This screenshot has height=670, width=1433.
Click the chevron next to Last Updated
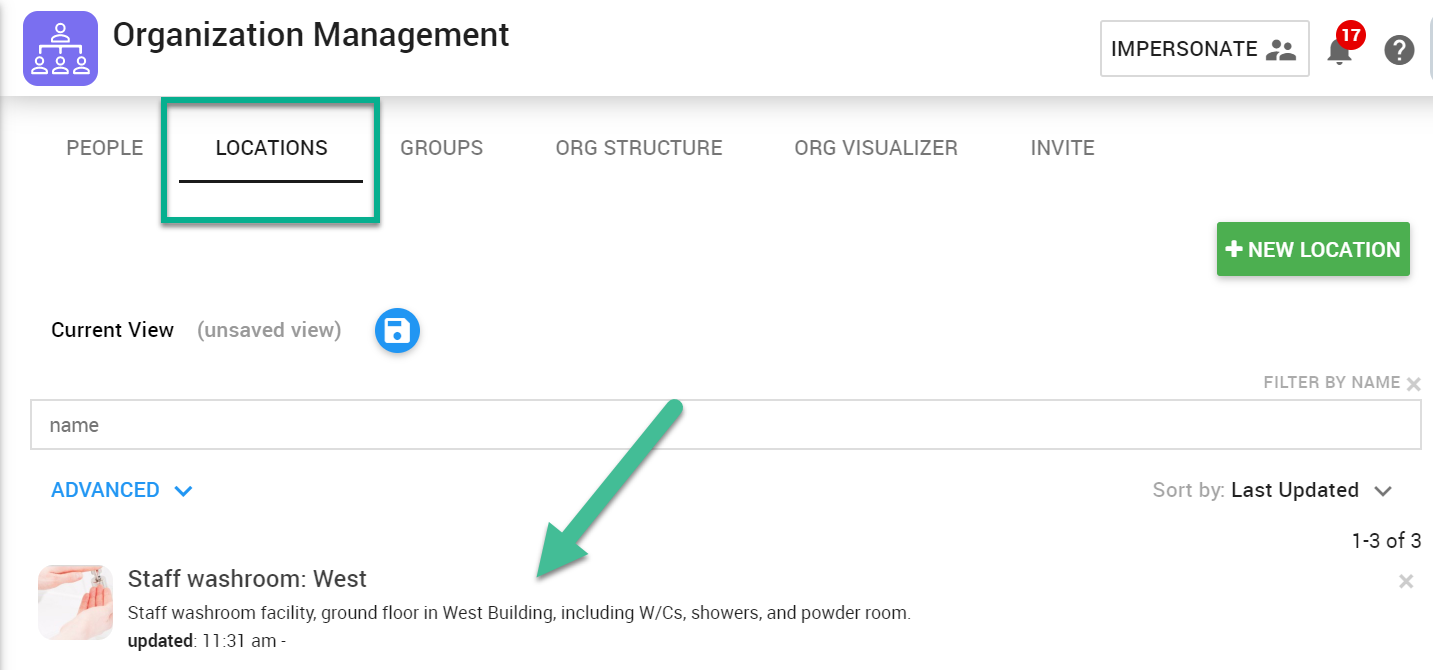coord(1383,491)
